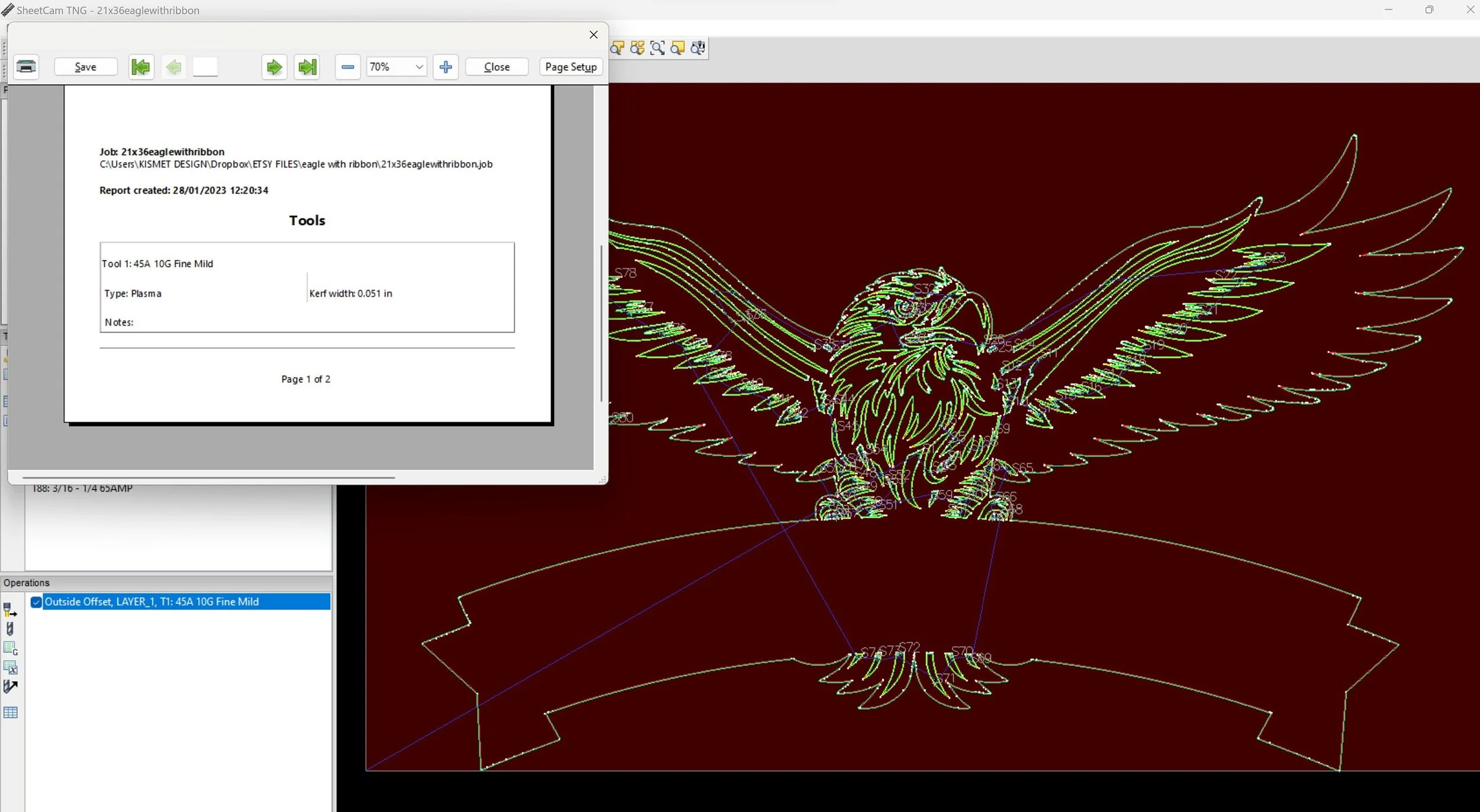
Task: Click the S65 start point label
Action: (1022, 468)
